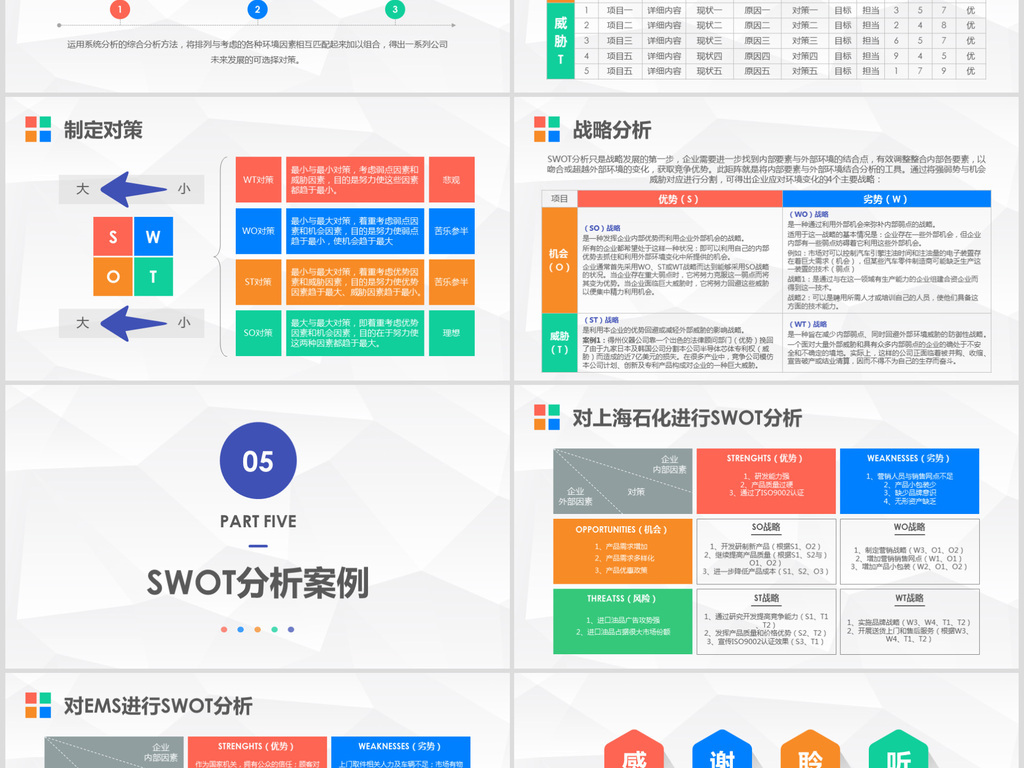This screenshot has height=768, width=1024.
Task: Click the red step circle numbered 1
Action: (x=121, y=10)
